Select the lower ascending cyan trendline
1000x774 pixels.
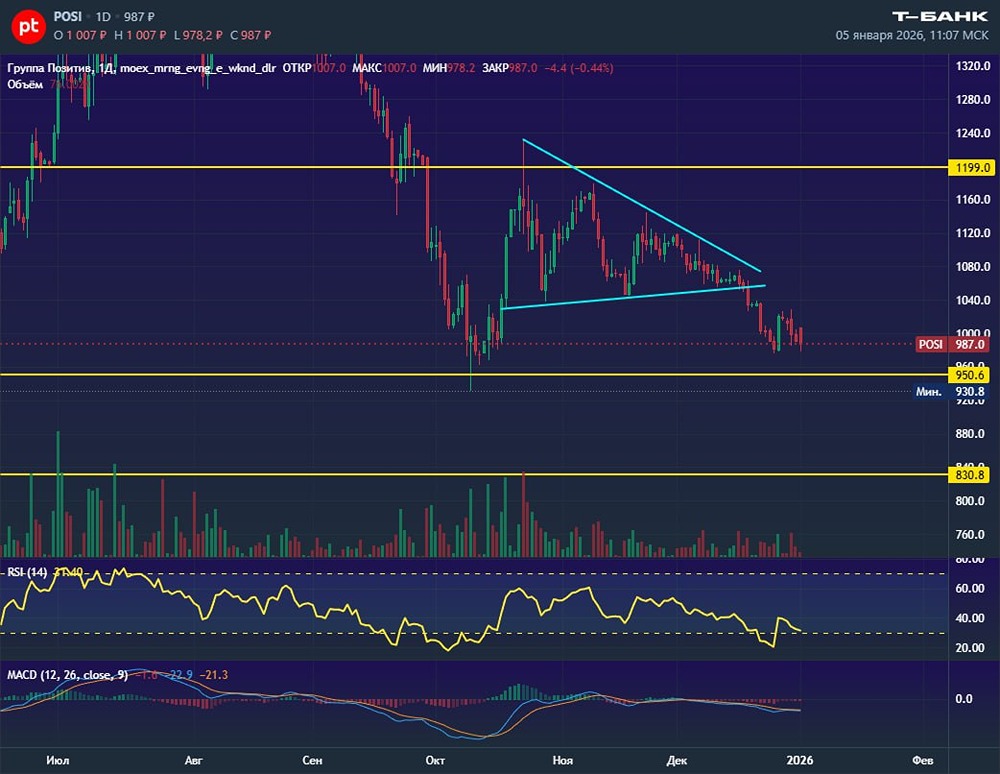[633, 297]
